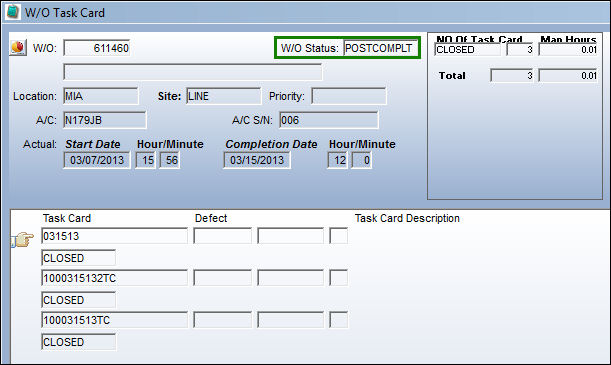Click the W/O Task Card window icon

tap(13, 12)
